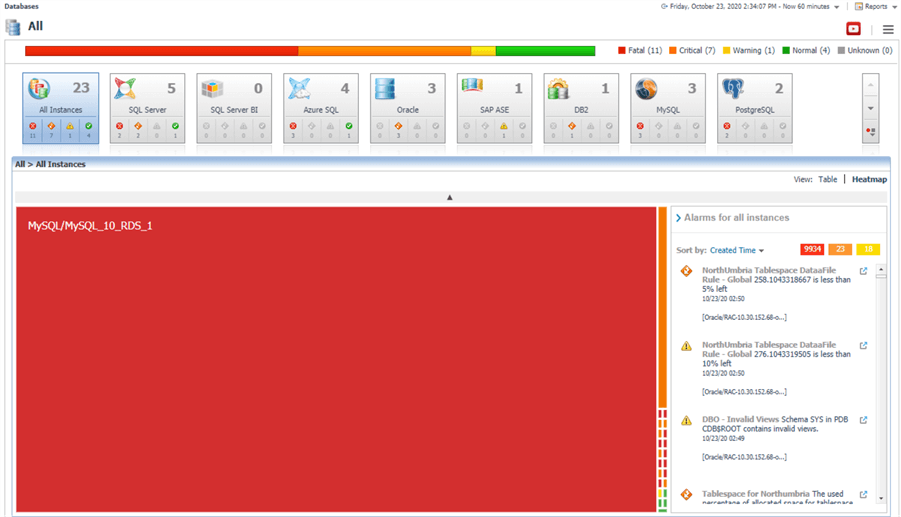Click the All breadcrumb link

(20, 164)
